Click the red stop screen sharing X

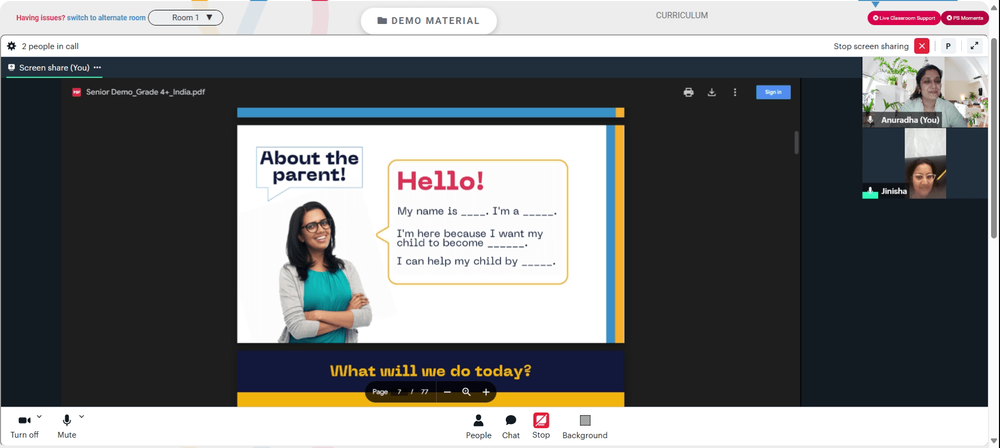(922, 46)
